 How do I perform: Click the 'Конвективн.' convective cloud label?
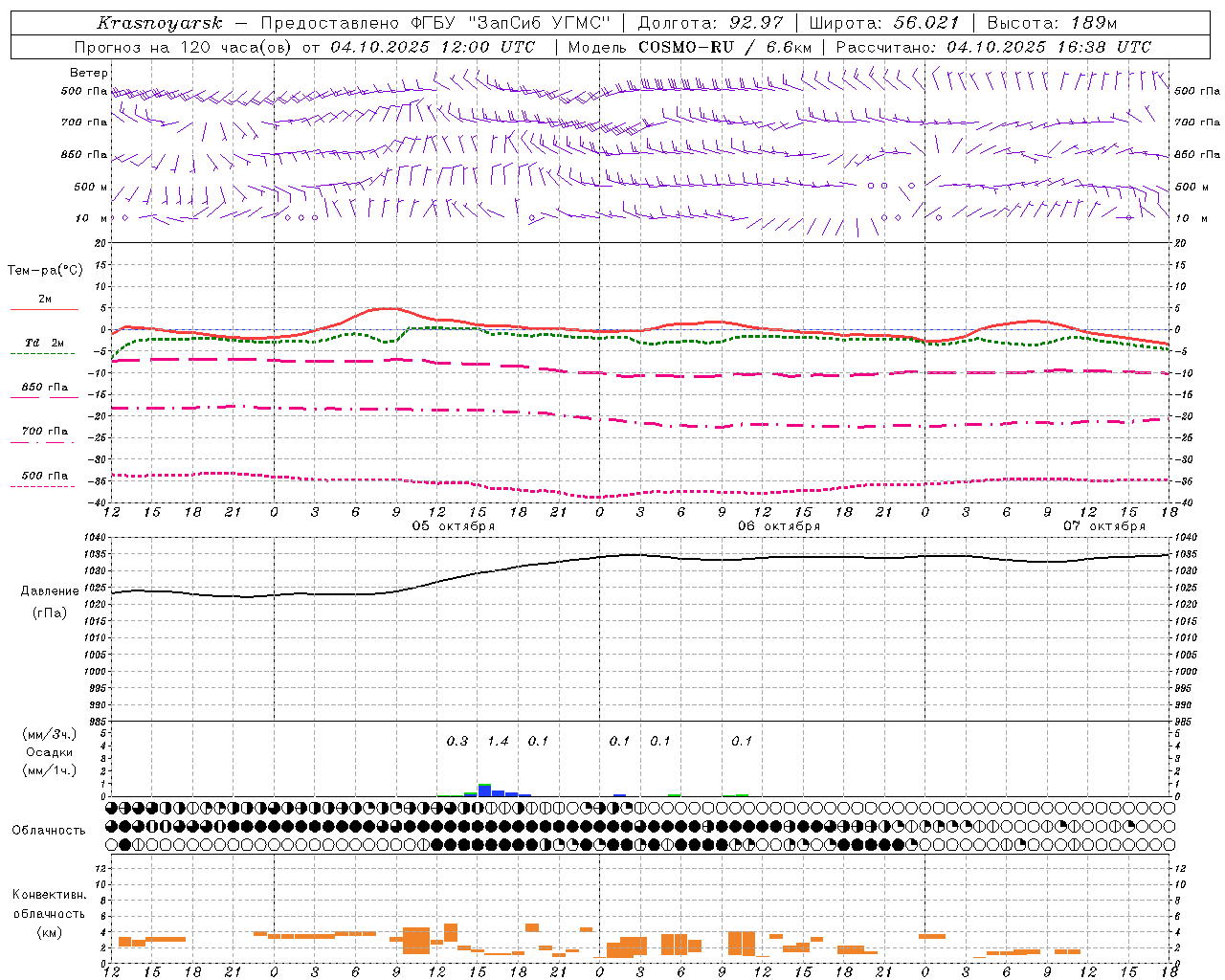click(x=50, y=895)
